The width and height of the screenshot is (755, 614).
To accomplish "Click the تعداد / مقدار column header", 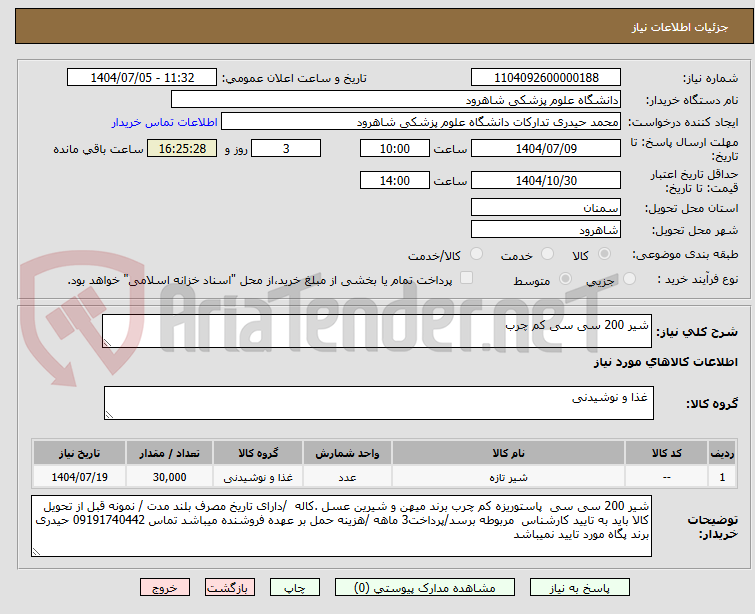I will click(169, 453).
